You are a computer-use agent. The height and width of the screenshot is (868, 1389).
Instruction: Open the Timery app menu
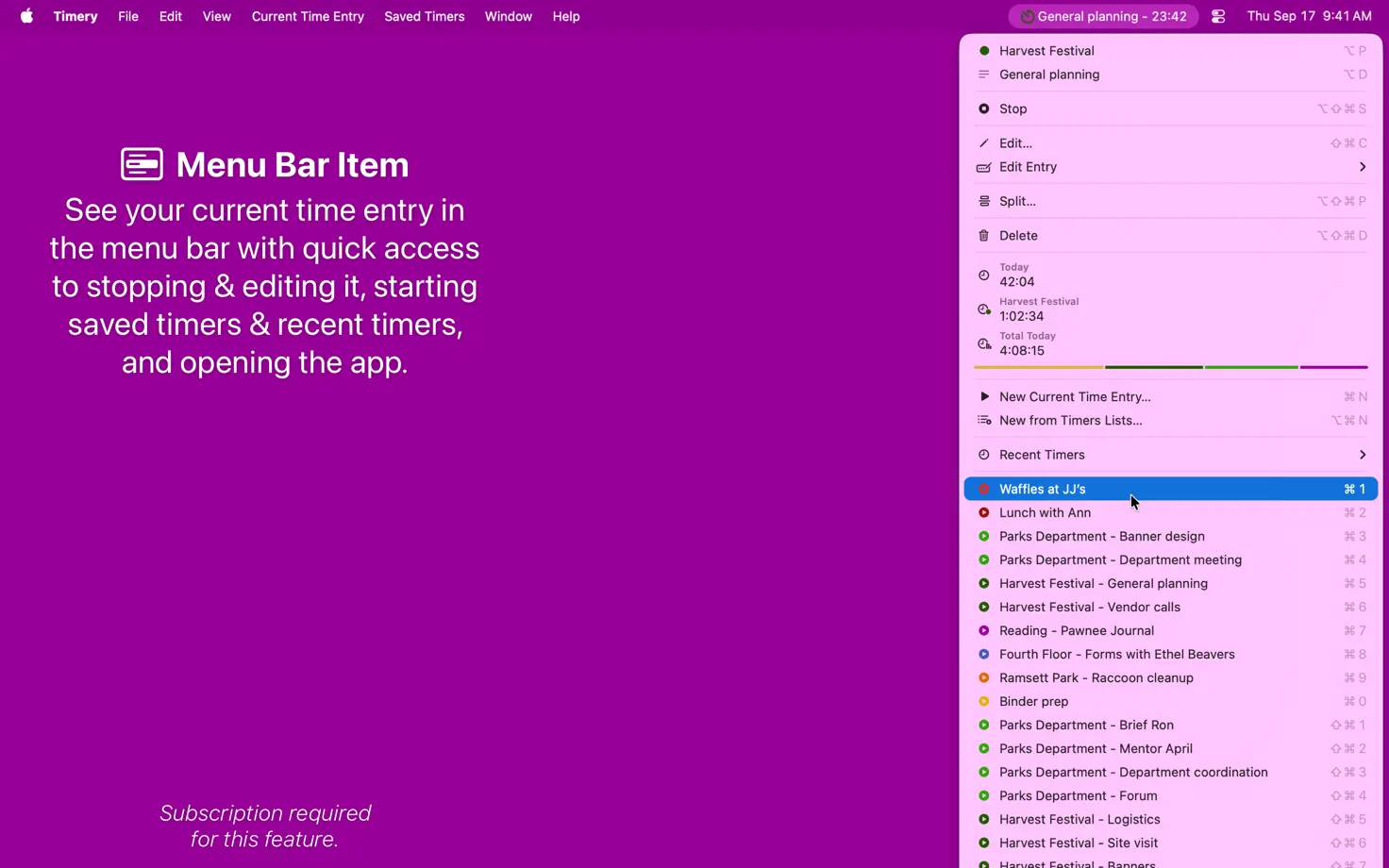[x=75, y=16]
